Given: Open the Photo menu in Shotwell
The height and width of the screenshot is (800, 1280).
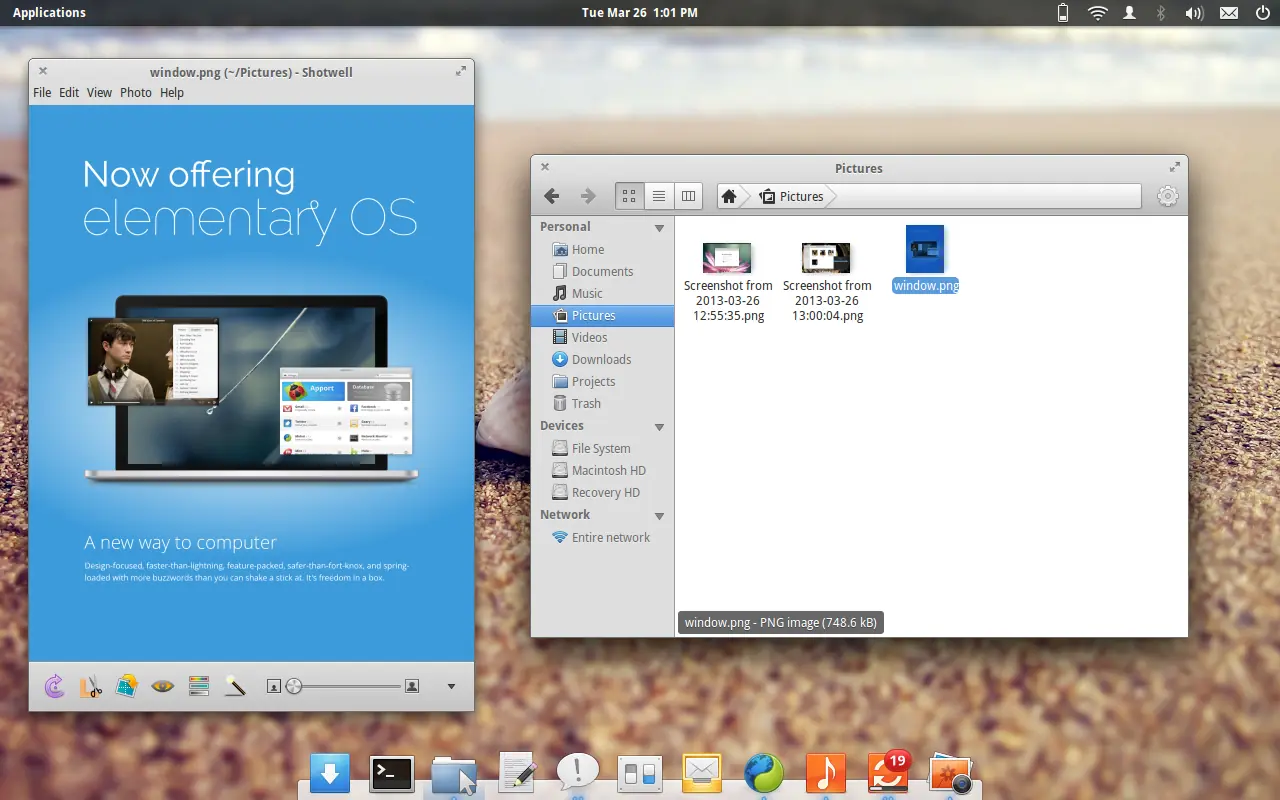Looking at the screenshot, I should tap(135, 92).
